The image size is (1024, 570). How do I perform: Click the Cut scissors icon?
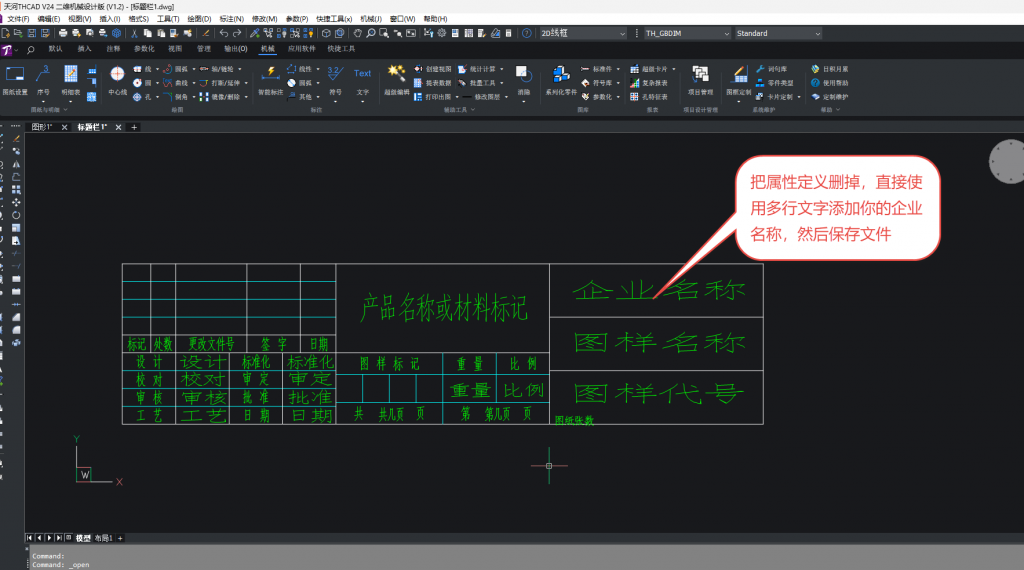pos(134,33)
